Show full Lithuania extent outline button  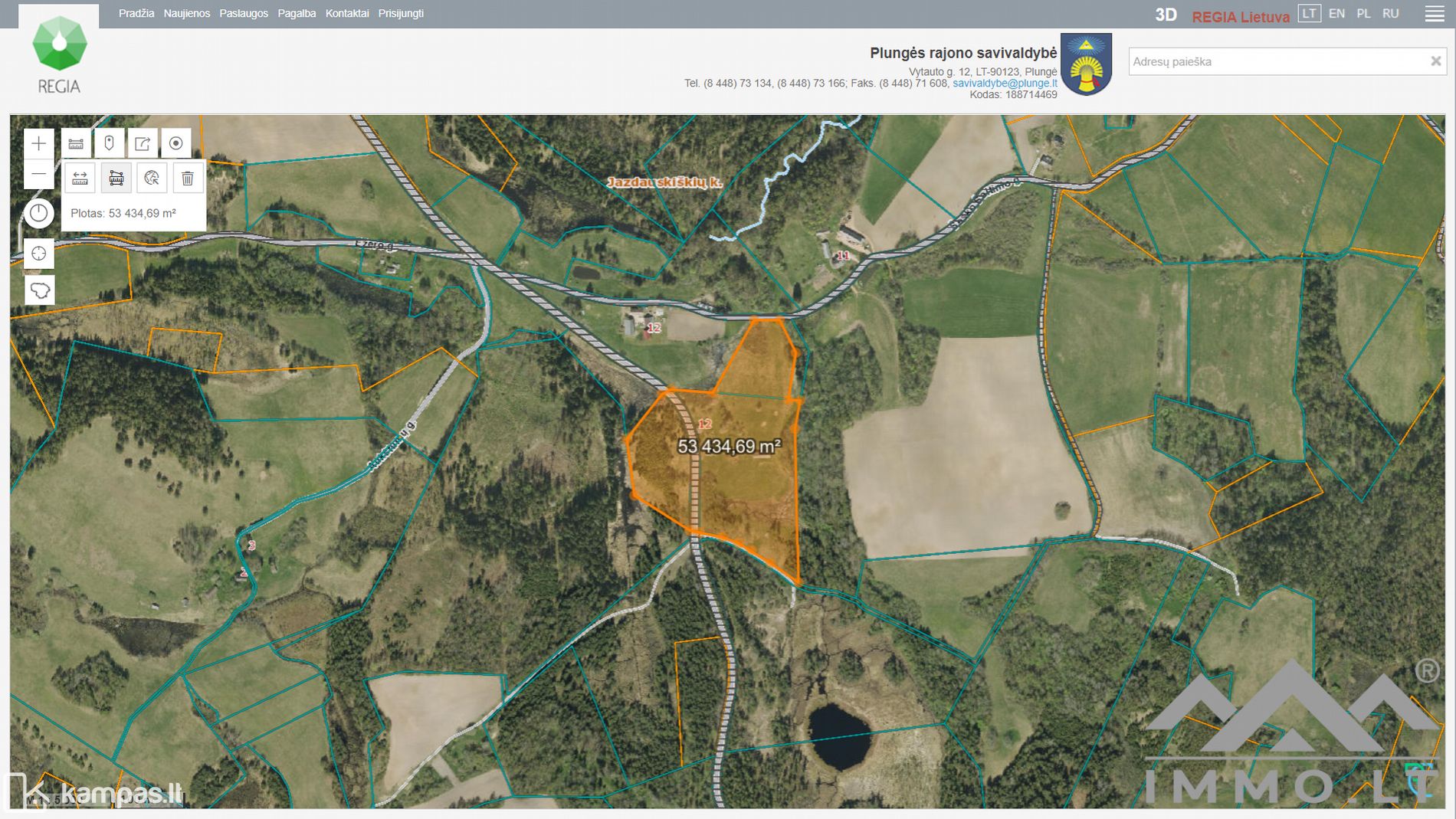pyautogui.click(x=39, y=290)
